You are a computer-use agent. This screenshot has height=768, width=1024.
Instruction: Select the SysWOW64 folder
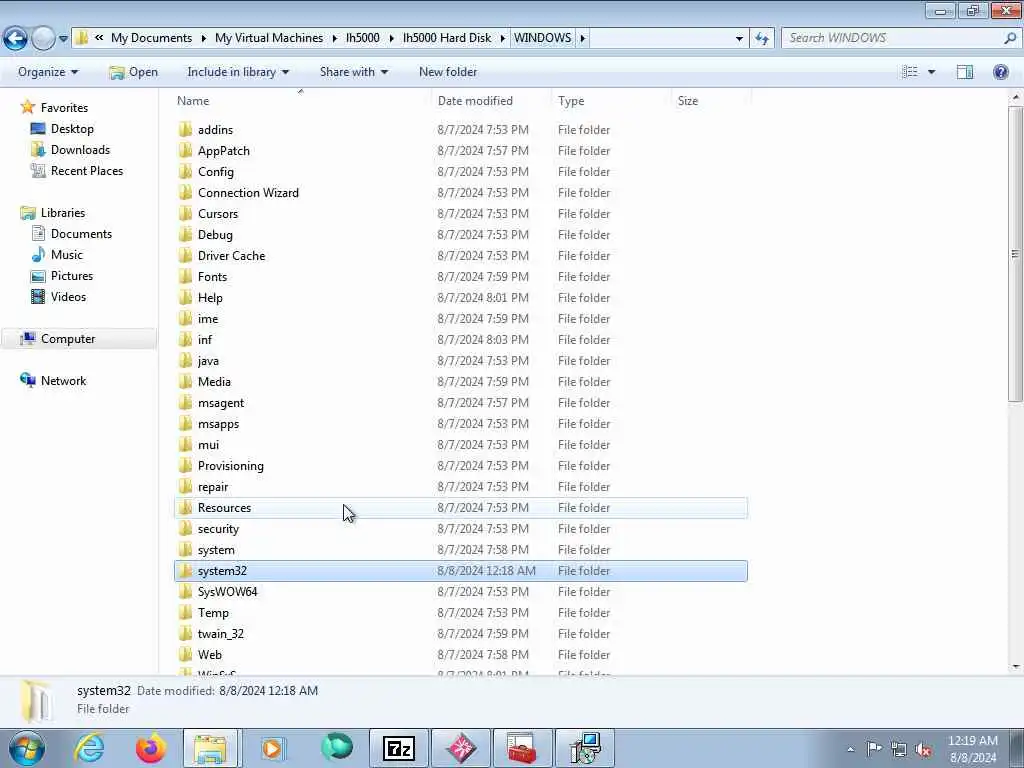pos(227,592)
